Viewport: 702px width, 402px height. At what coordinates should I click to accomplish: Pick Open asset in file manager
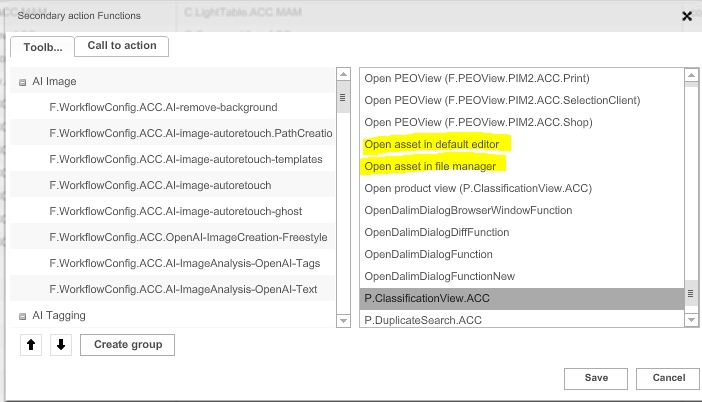click(430, 166)
